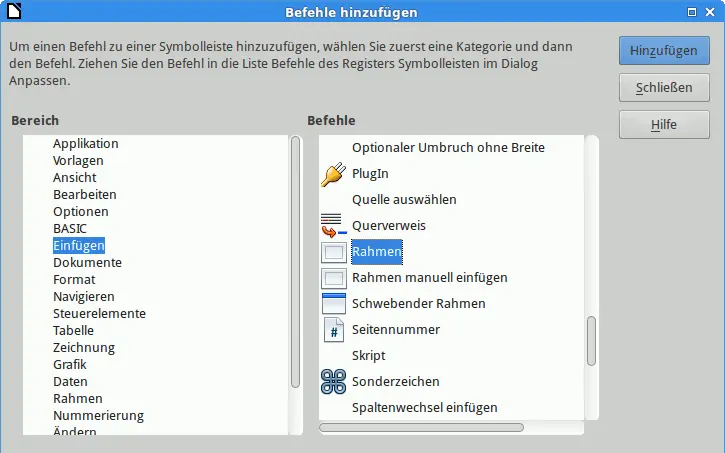The width and height of the screenshot is (725, 453).
Task: Choose the Format category
Action: click(x=74, y=279)
